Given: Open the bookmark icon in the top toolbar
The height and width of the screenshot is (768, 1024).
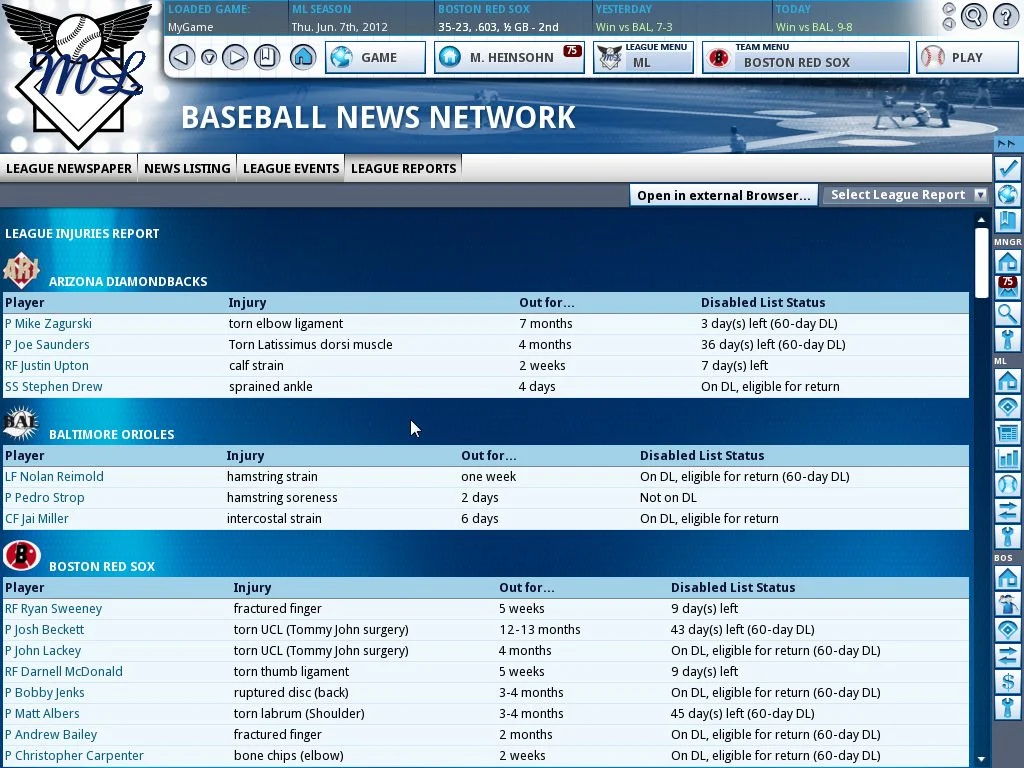Looking at the screenshot, I should (266, 57).
